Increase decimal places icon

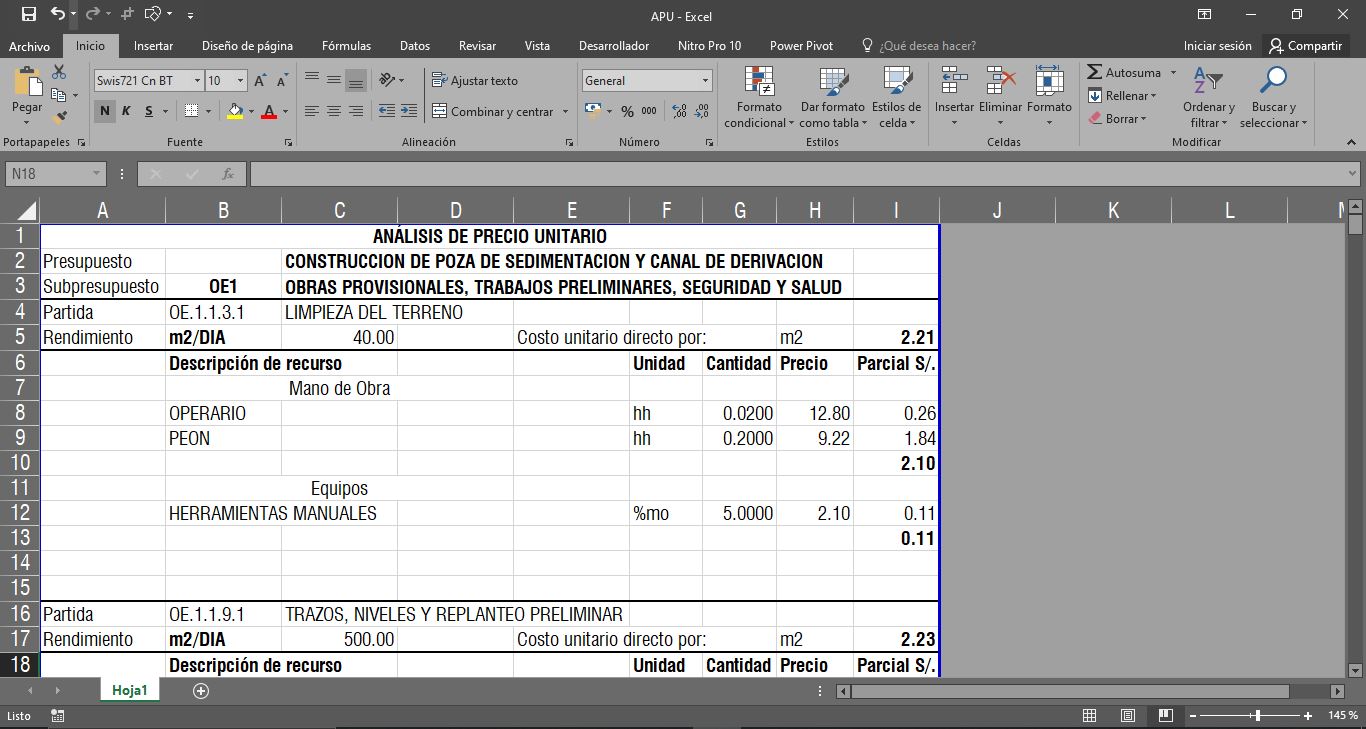(681, 111)
